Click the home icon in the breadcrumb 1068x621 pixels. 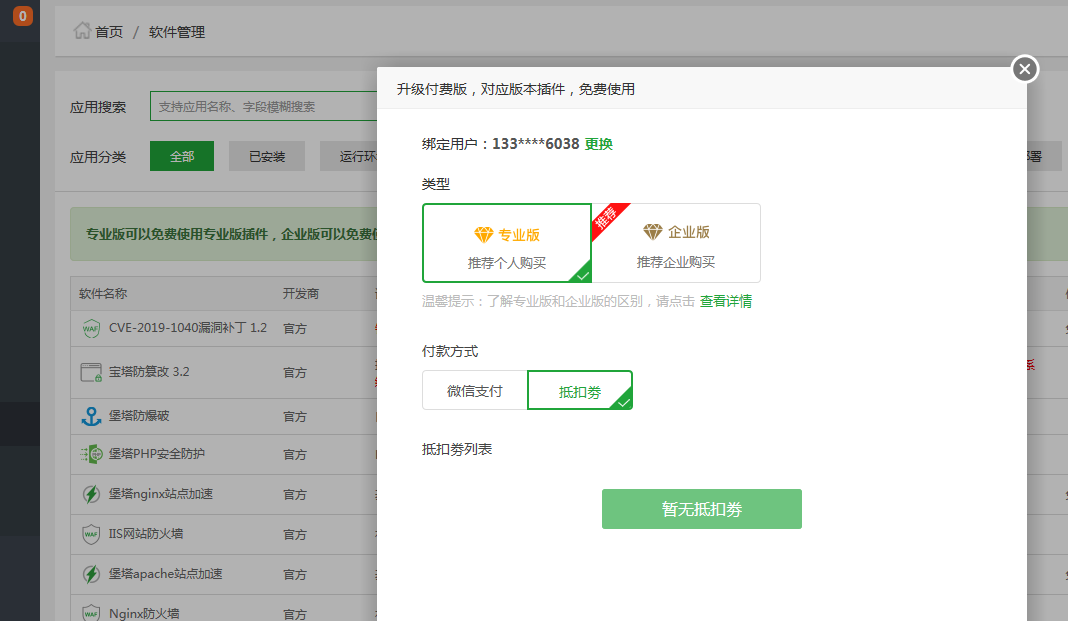pyautogui.click(x=82, y=31)
